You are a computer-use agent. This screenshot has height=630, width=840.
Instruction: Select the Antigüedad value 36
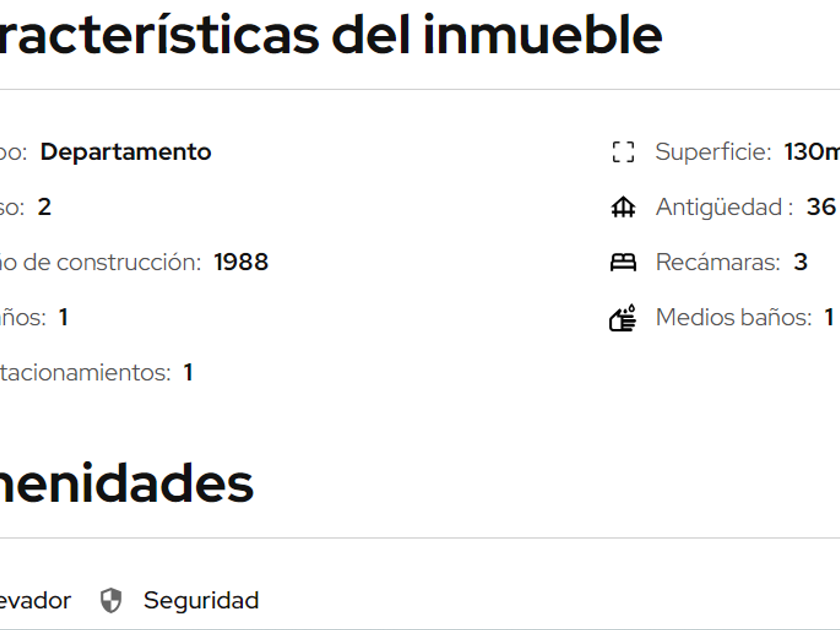pos(821,207)
